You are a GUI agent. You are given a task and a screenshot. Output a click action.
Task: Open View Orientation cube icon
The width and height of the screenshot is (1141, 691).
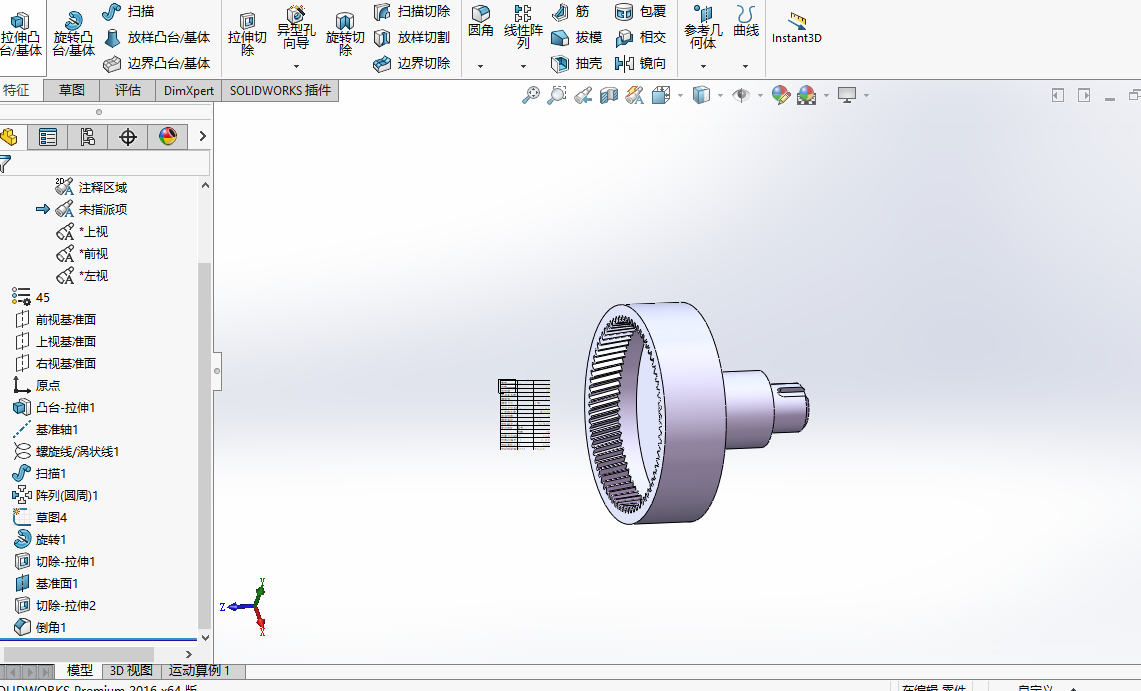(661, 95)
